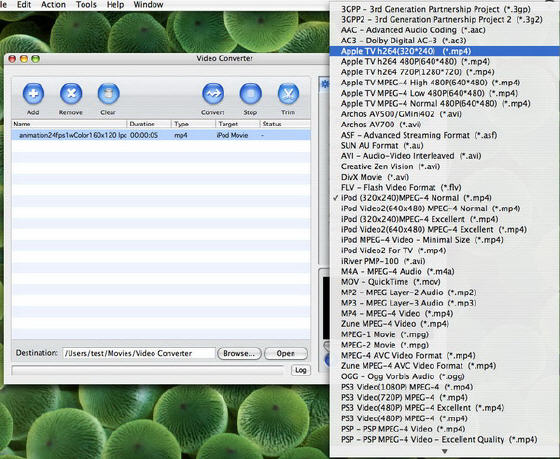Open the Trim scissors tool
Viewport: 560px width, 459px height.
[288, 94]
